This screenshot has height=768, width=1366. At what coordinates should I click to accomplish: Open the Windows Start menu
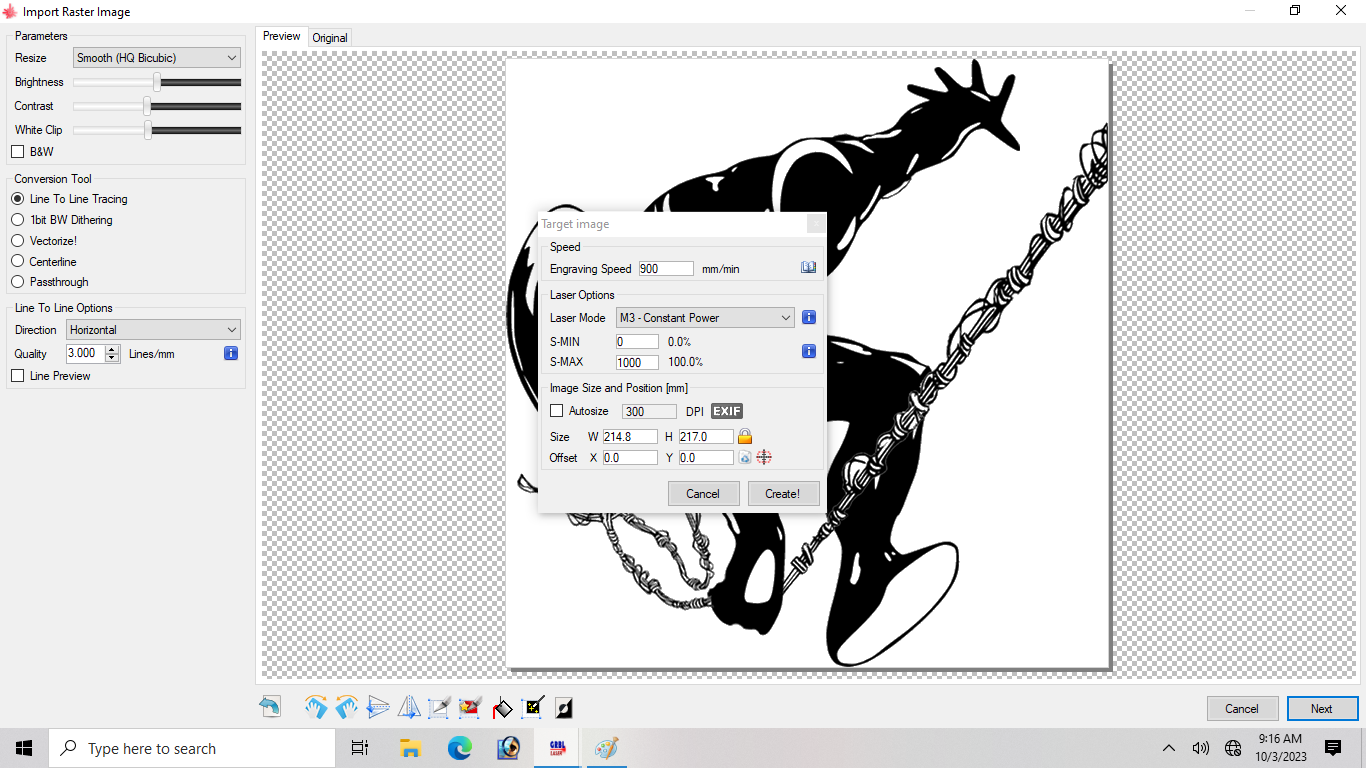[24, 748]
